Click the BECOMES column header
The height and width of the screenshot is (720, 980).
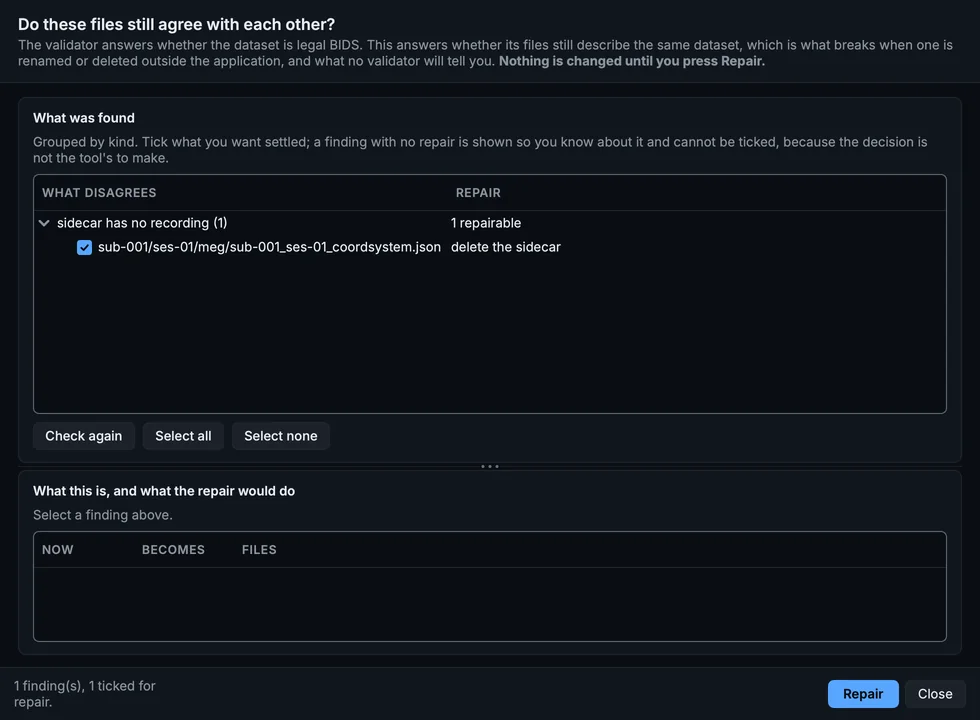(173, 549)
